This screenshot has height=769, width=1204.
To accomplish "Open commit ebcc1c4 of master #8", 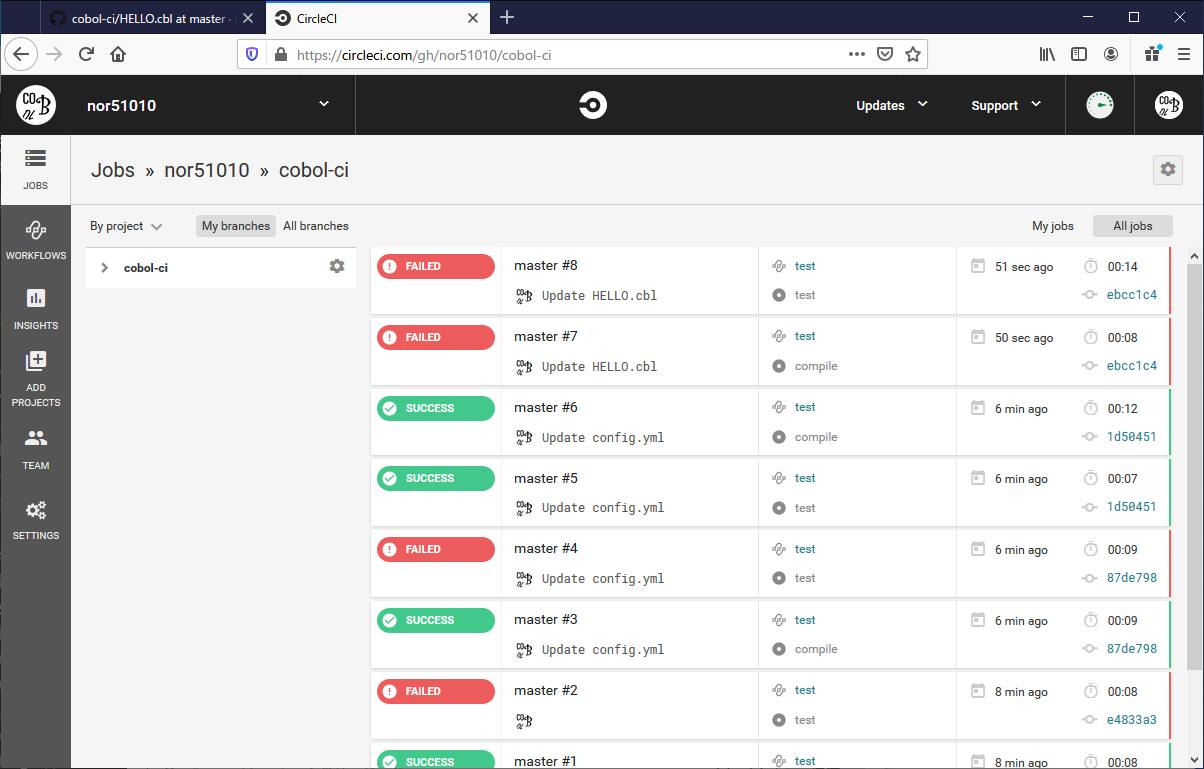I will point(1132,295).
